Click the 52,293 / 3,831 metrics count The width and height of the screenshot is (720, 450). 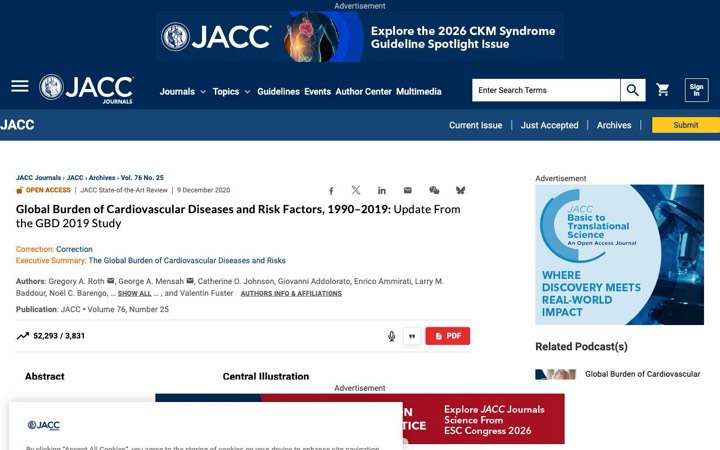coord(59,336)
